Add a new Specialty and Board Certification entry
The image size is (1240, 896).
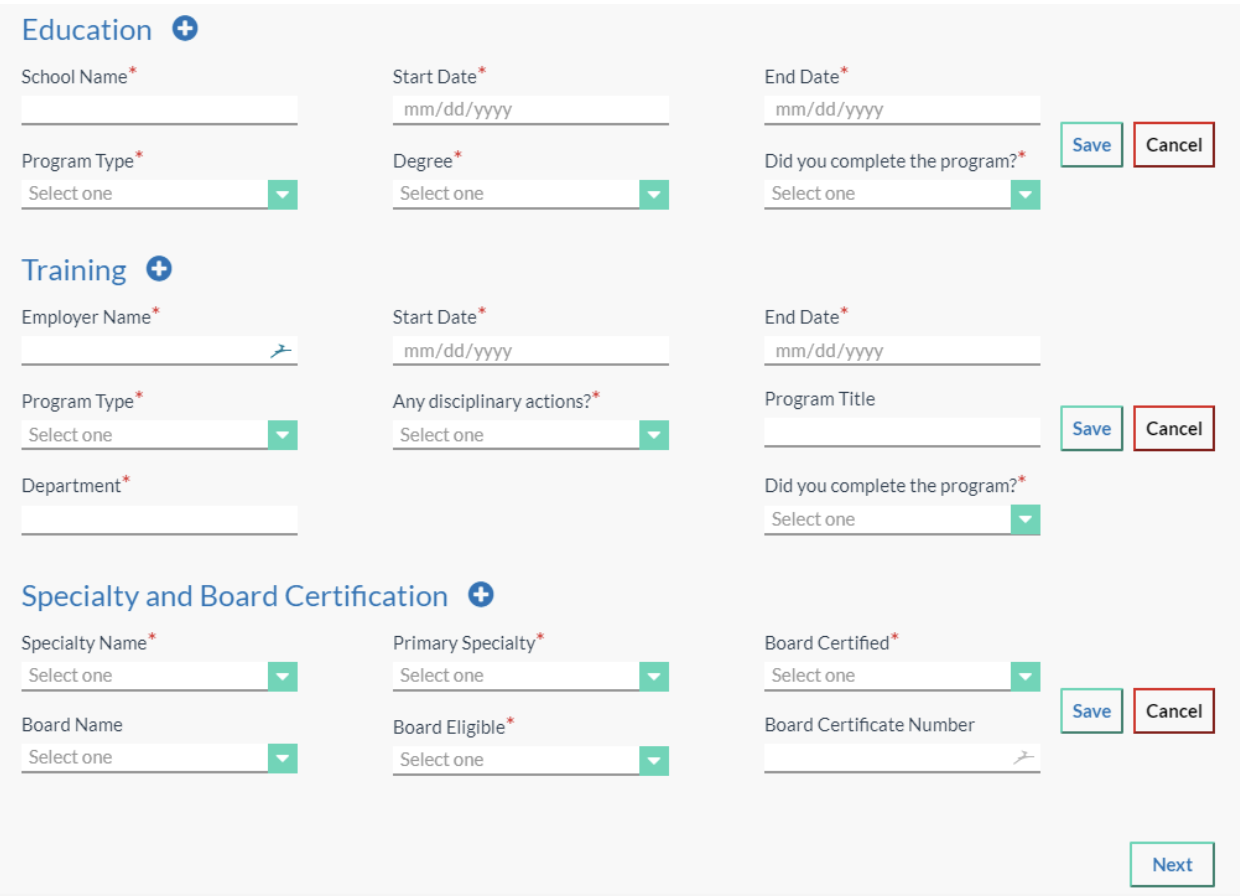(483, 593)
